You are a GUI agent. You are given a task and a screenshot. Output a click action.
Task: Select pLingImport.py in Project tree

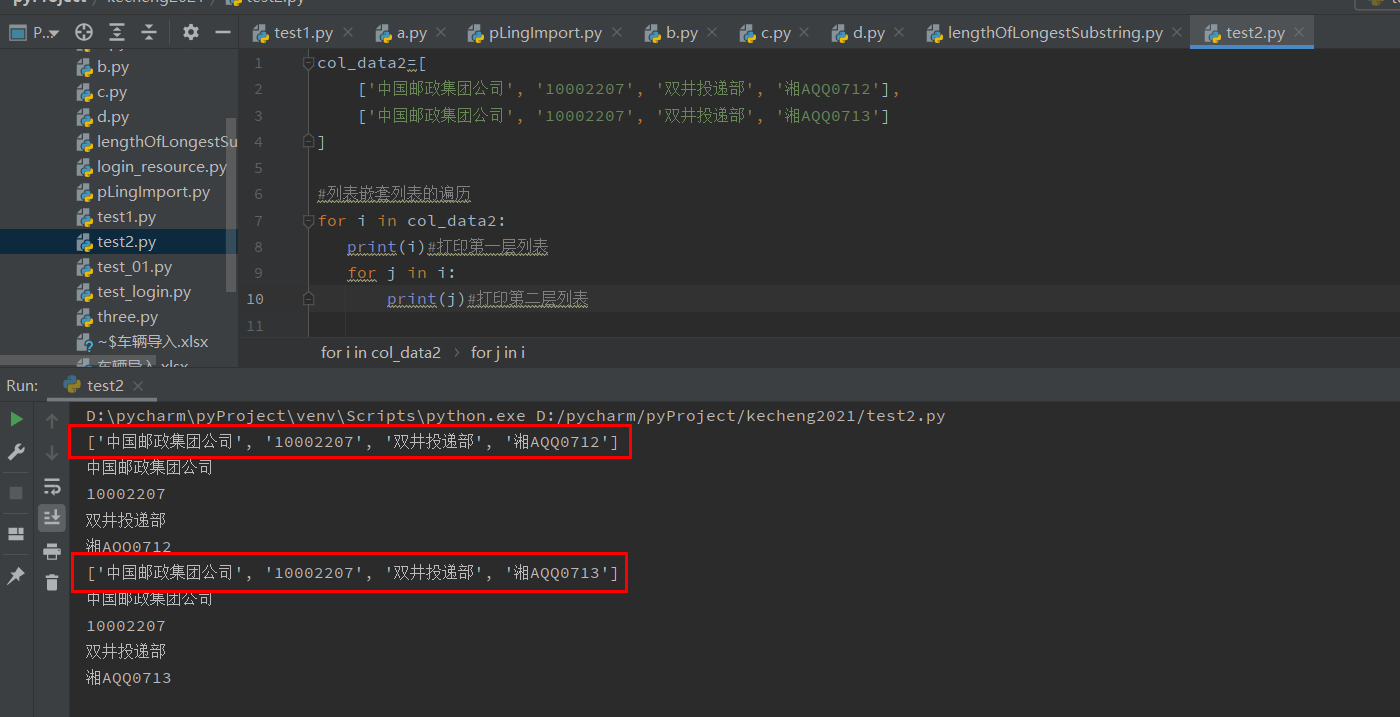coord(144,192)
